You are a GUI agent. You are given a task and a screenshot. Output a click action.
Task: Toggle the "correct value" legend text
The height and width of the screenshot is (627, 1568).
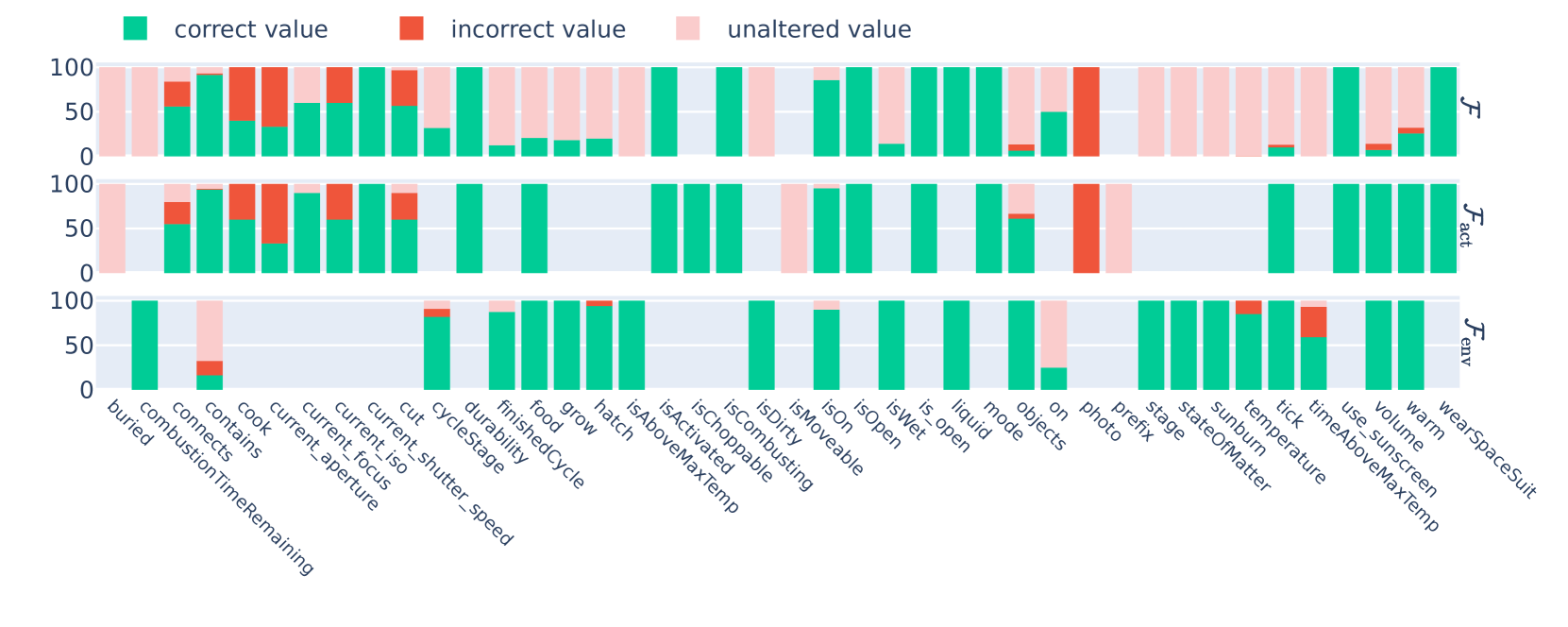click(251, 30)
